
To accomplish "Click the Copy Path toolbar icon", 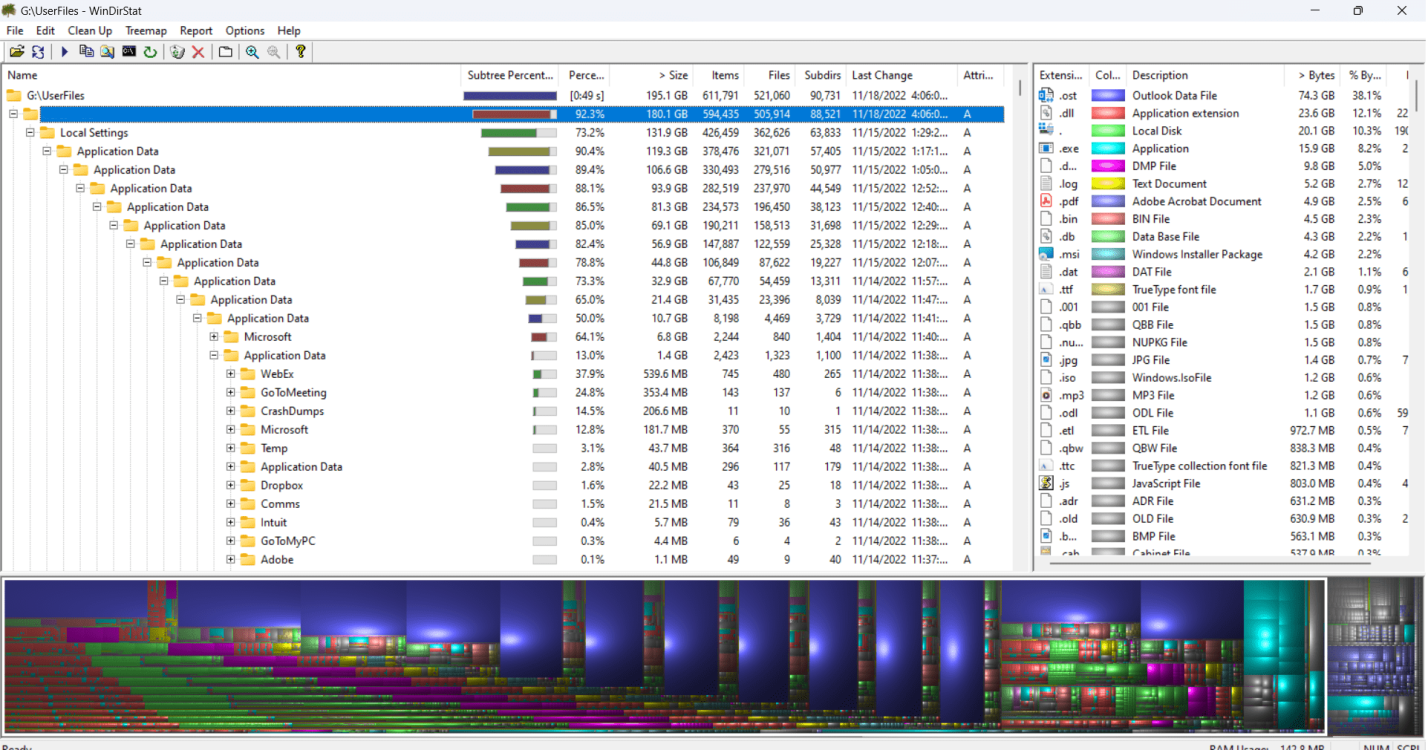I will coord(86,51).
